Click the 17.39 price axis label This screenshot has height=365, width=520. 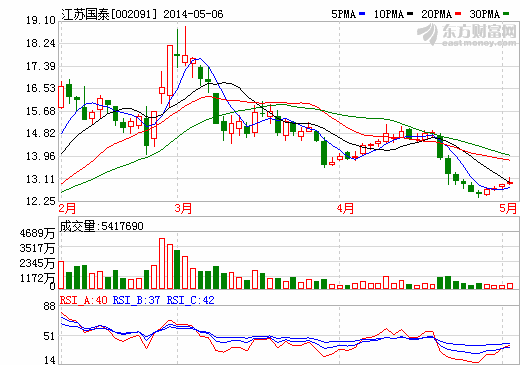point(41,66)
